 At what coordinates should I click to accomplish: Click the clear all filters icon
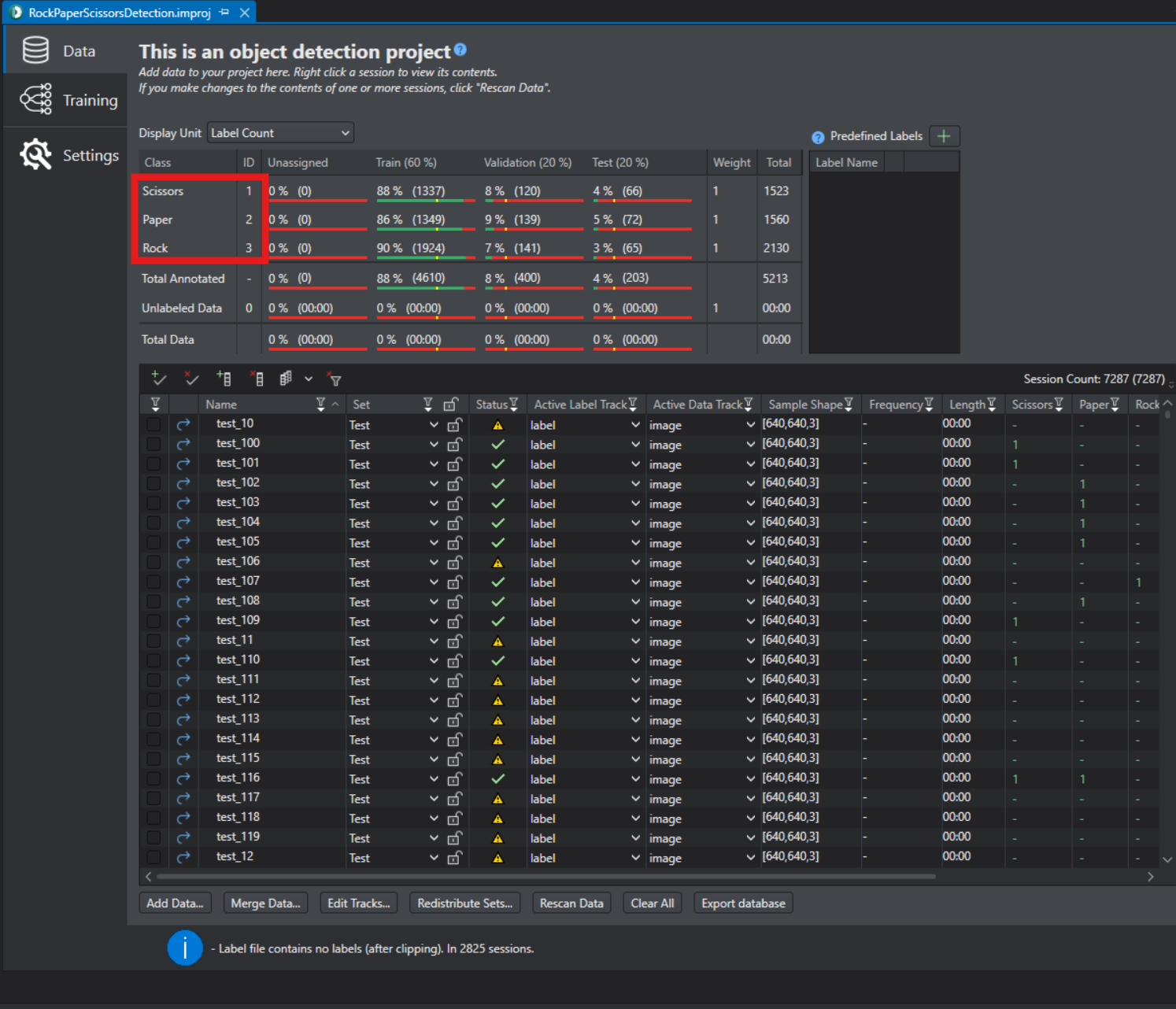tap(335, 379)
